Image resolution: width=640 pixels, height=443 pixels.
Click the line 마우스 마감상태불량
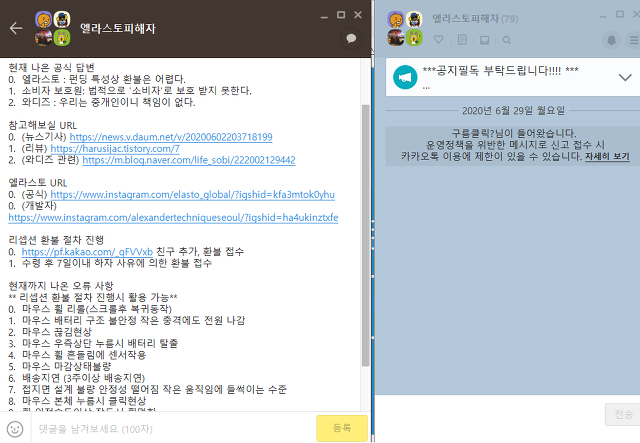coord(66,366)
